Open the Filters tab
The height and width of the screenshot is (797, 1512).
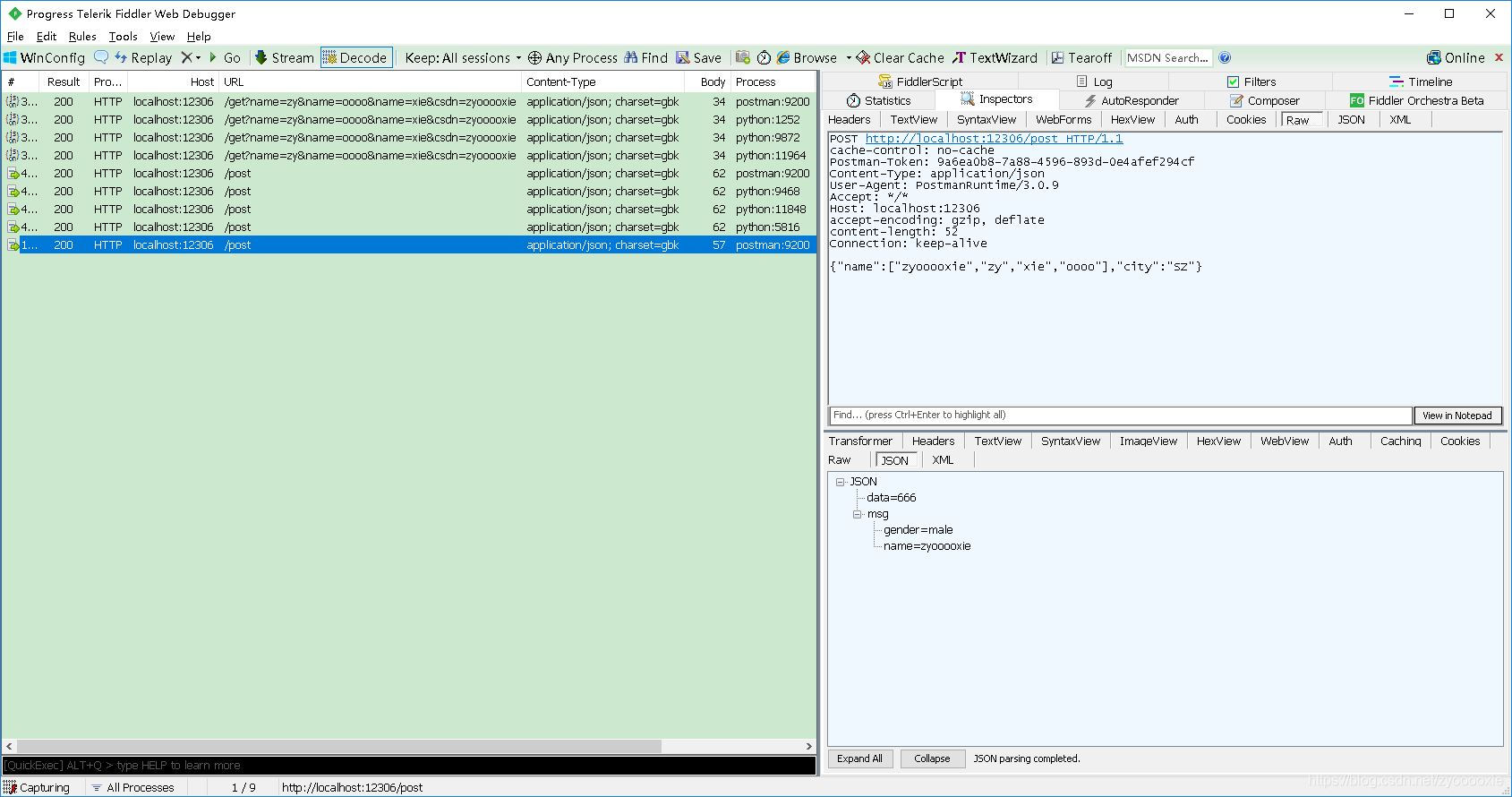pyautogui.click(x=1251, y=81)
